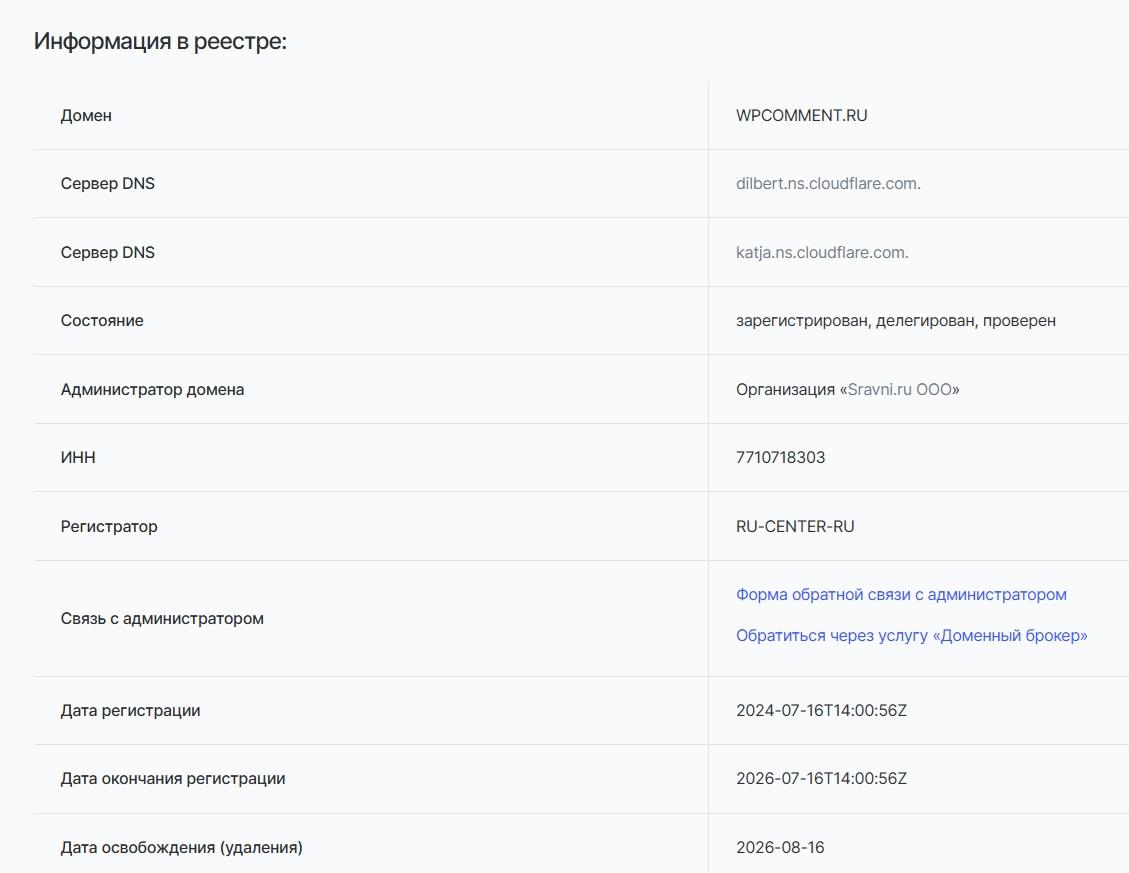Image resolution: width=1129 pixels, height=873 pixels.
Task: Select the WPCOMMENT.RU domain value
Action: 801,115
